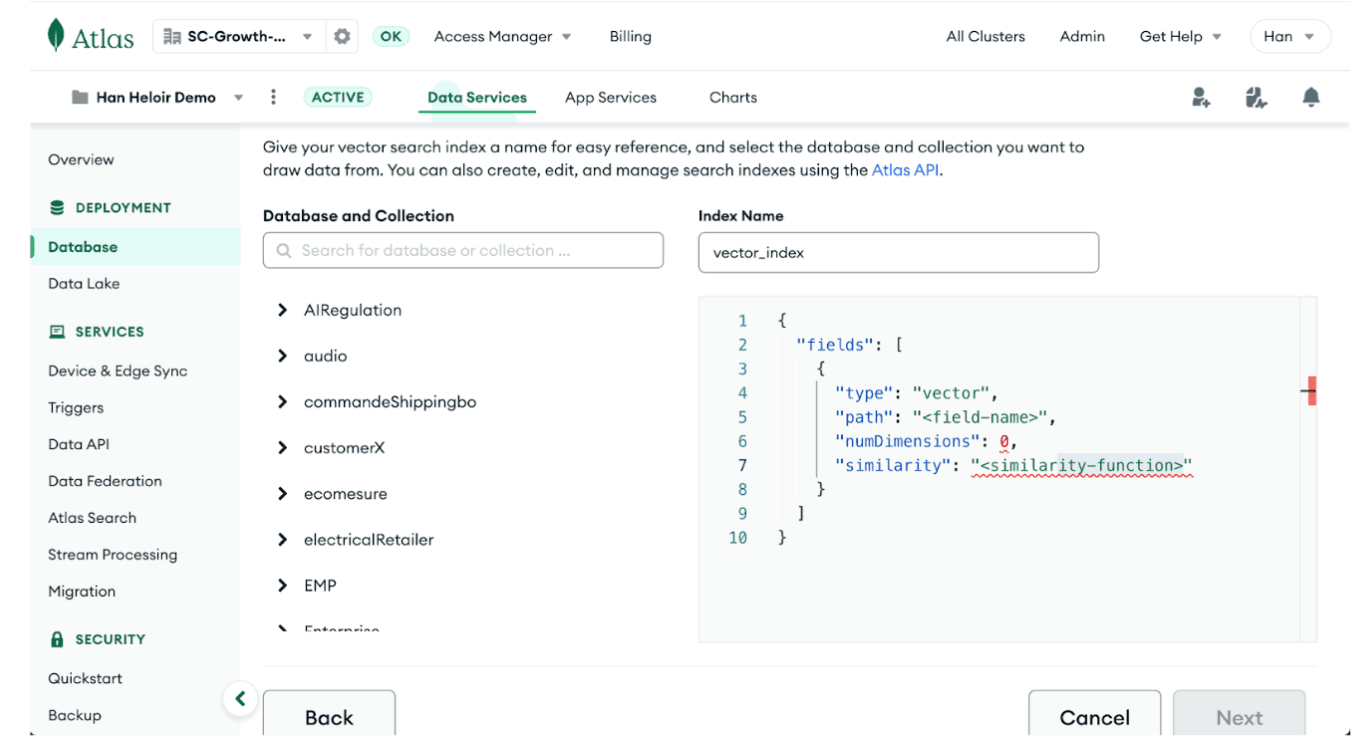Switch to the Charts tab
Viewport: 1358px width, 740px height.
733,97
